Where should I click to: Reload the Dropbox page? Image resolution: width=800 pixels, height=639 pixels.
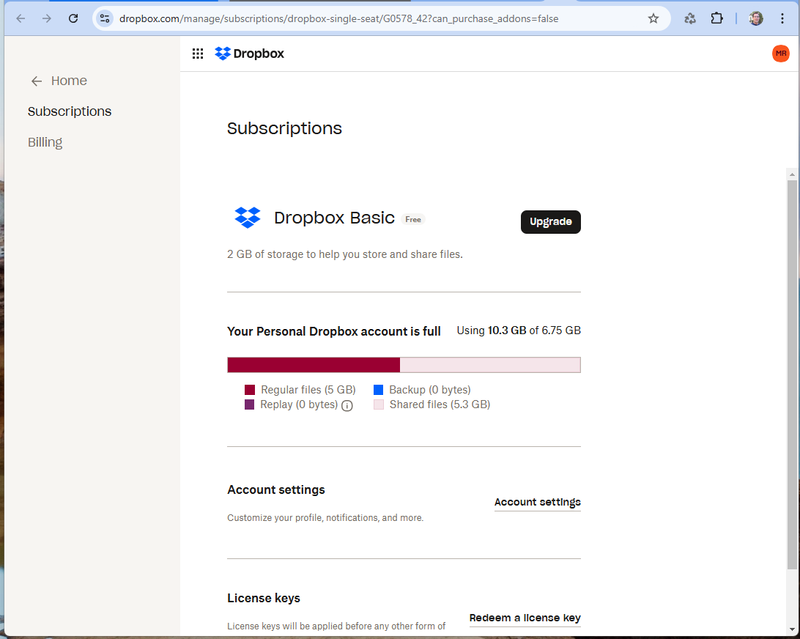coord(73,18)
